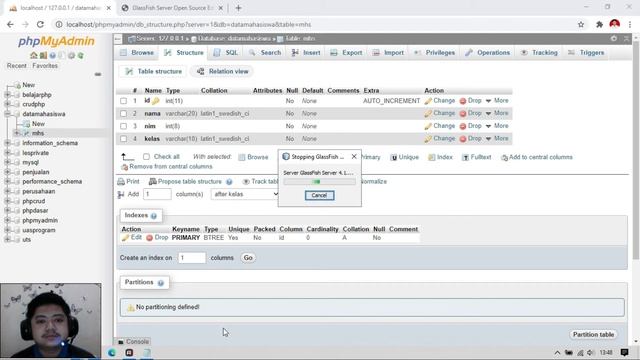The height and width of the screenshot is (360, 640).
Task: Click red Drop icon for nama column
Action: [x=463, y=113]
